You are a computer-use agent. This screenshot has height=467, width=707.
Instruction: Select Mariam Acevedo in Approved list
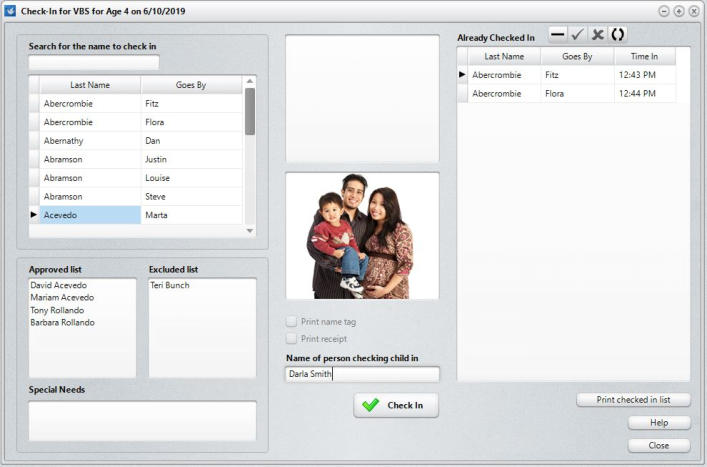[62, 298]
